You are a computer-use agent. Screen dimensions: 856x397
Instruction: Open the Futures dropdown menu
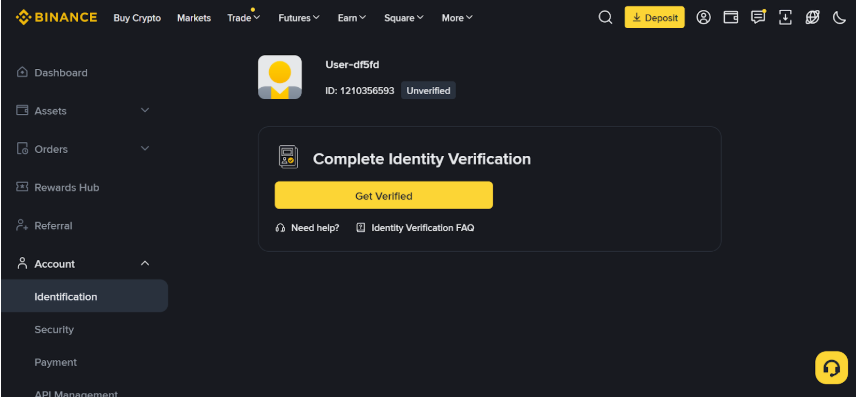pyautogui.click(x=299, y=18)
